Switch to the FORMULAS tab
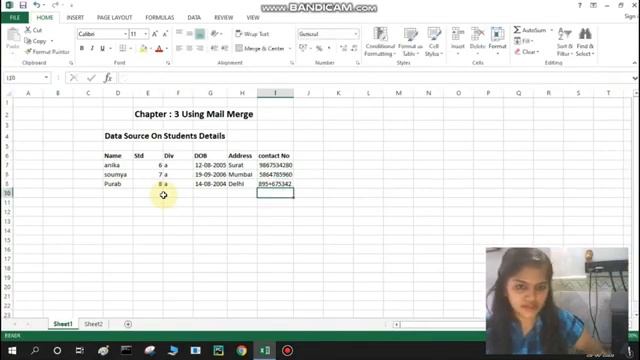The image size is (640, 360). tap(160, 18)
